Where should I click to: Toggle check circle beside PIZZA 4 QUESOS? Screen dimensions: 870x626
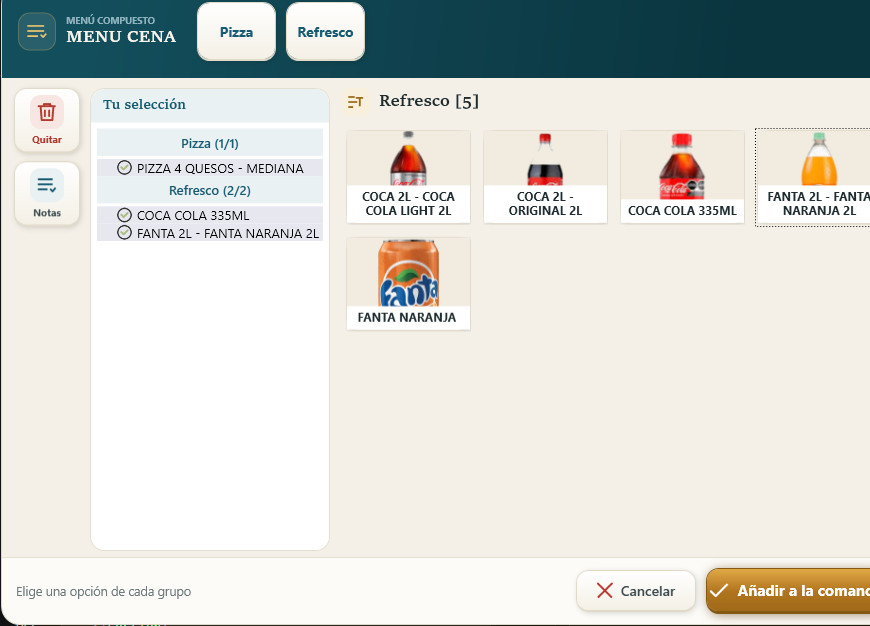point(124,168)
